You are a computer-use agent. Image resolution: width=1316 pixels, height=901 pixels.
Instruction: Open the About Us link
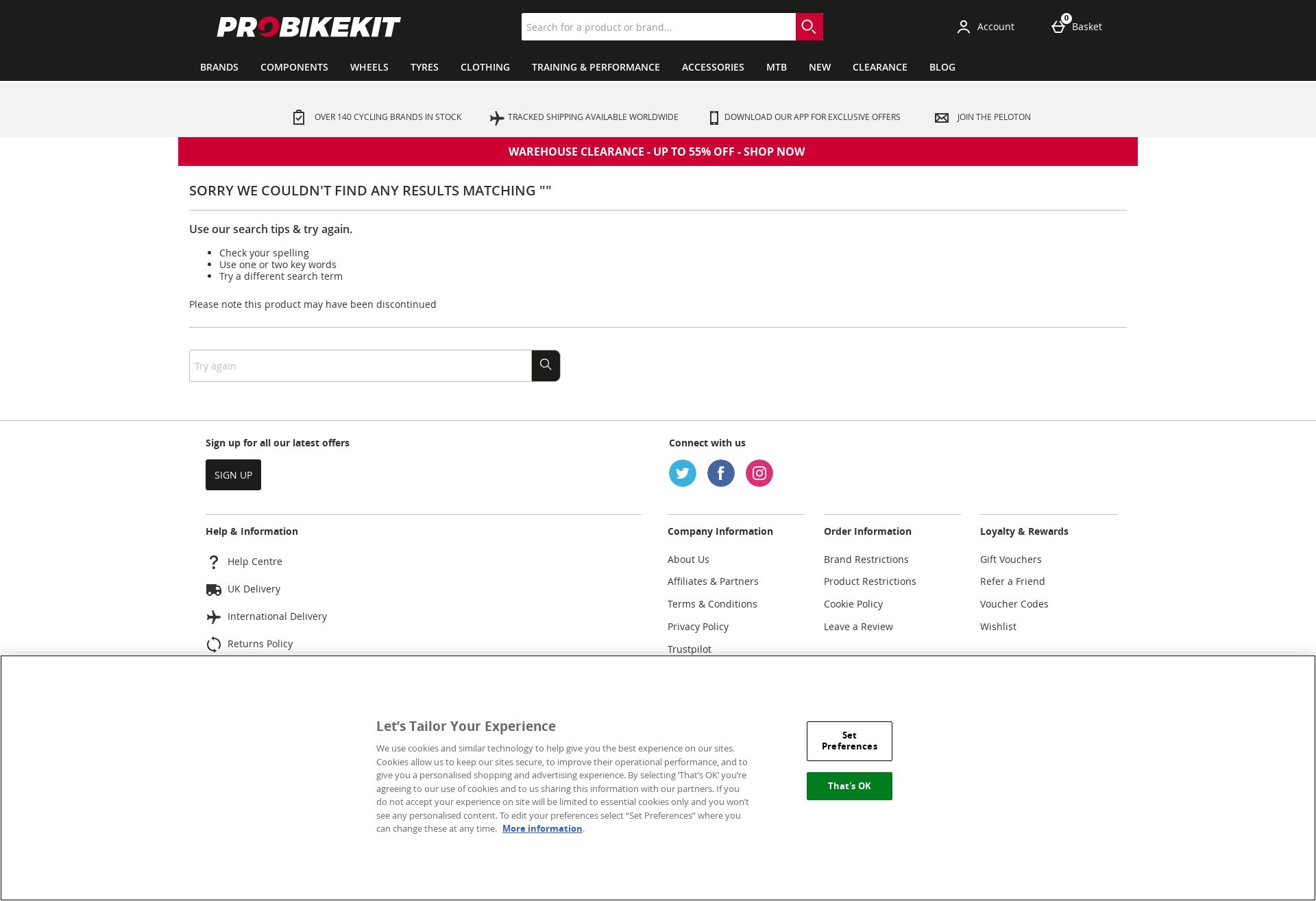click(x=688, y=560)
